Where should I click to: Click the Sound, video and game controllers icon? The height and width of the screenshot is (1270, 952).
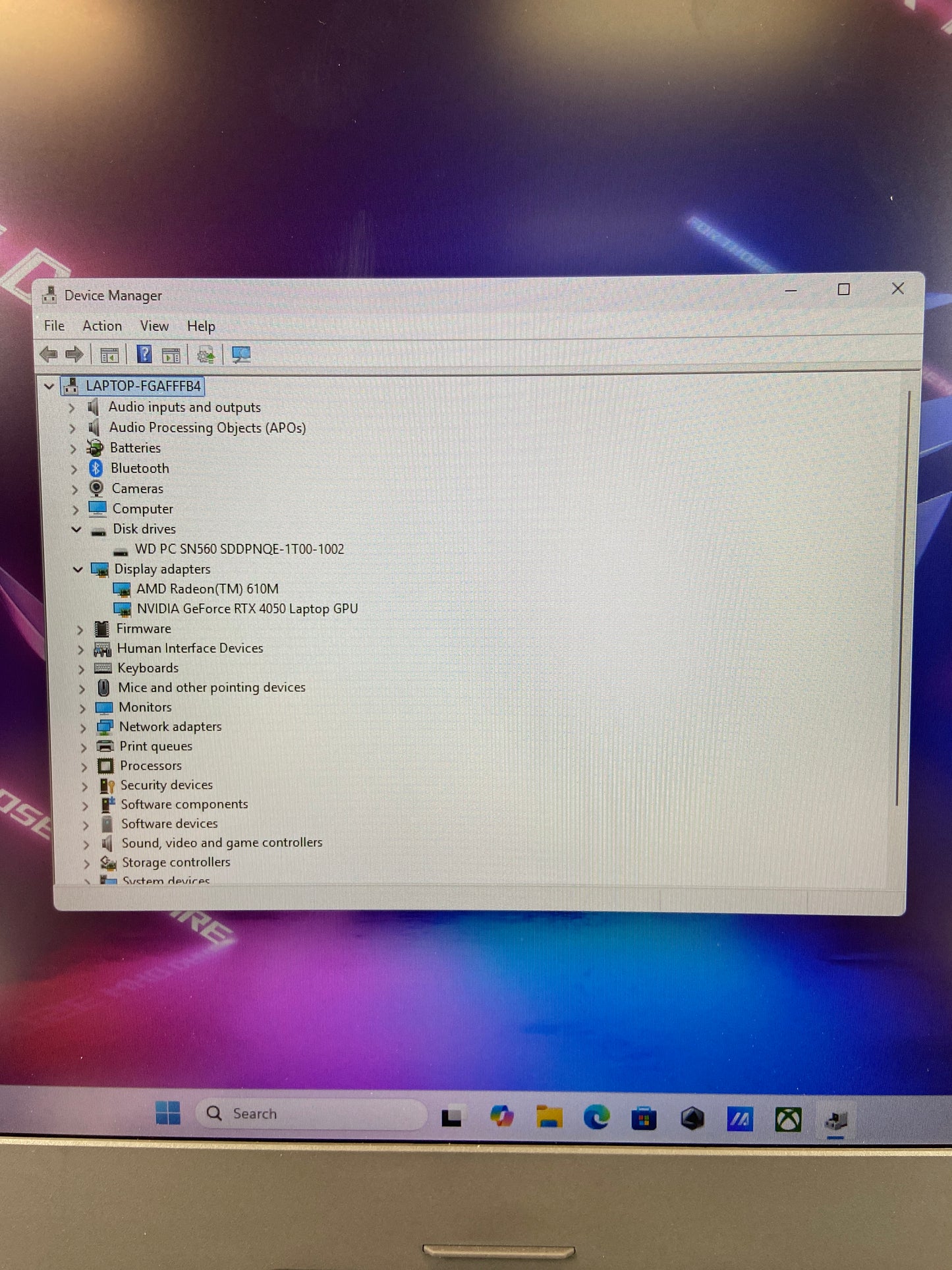[x=107, y=844]
